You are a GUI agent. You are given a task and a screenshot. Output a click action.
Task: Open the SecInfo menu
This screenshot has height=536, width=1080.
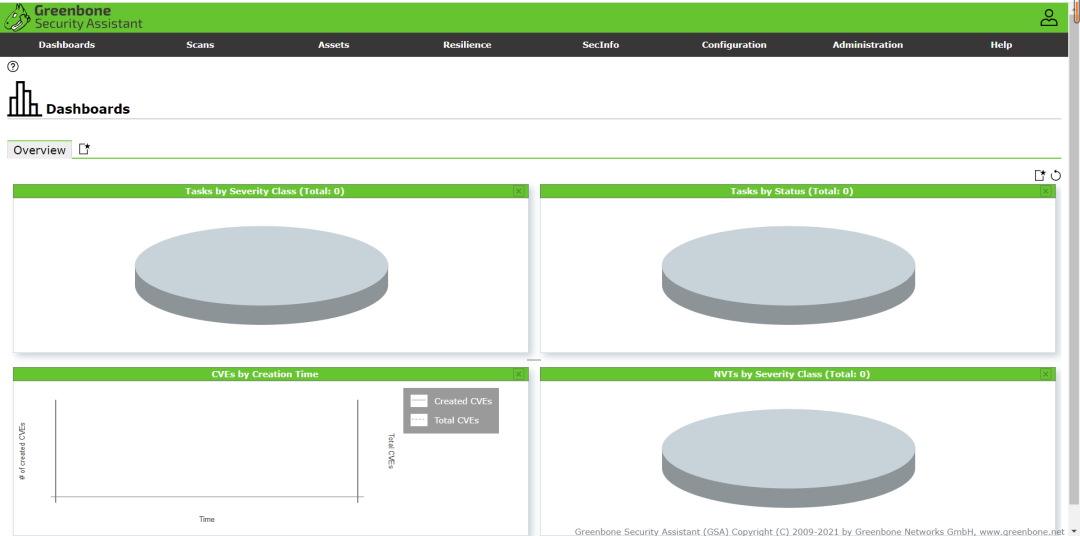click(x=601, y=45)
